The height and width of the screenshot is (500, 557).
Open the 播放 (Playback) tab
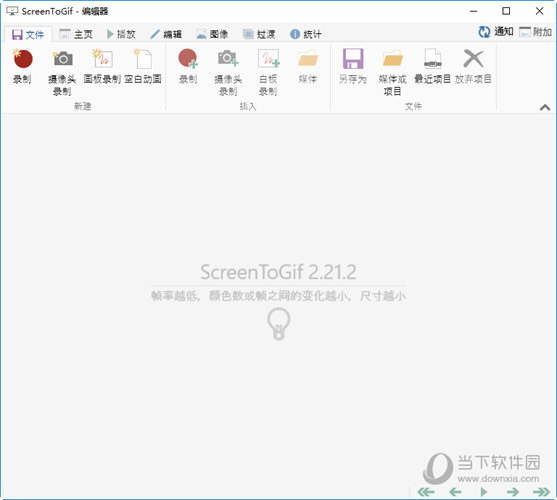tap(121, 34)
